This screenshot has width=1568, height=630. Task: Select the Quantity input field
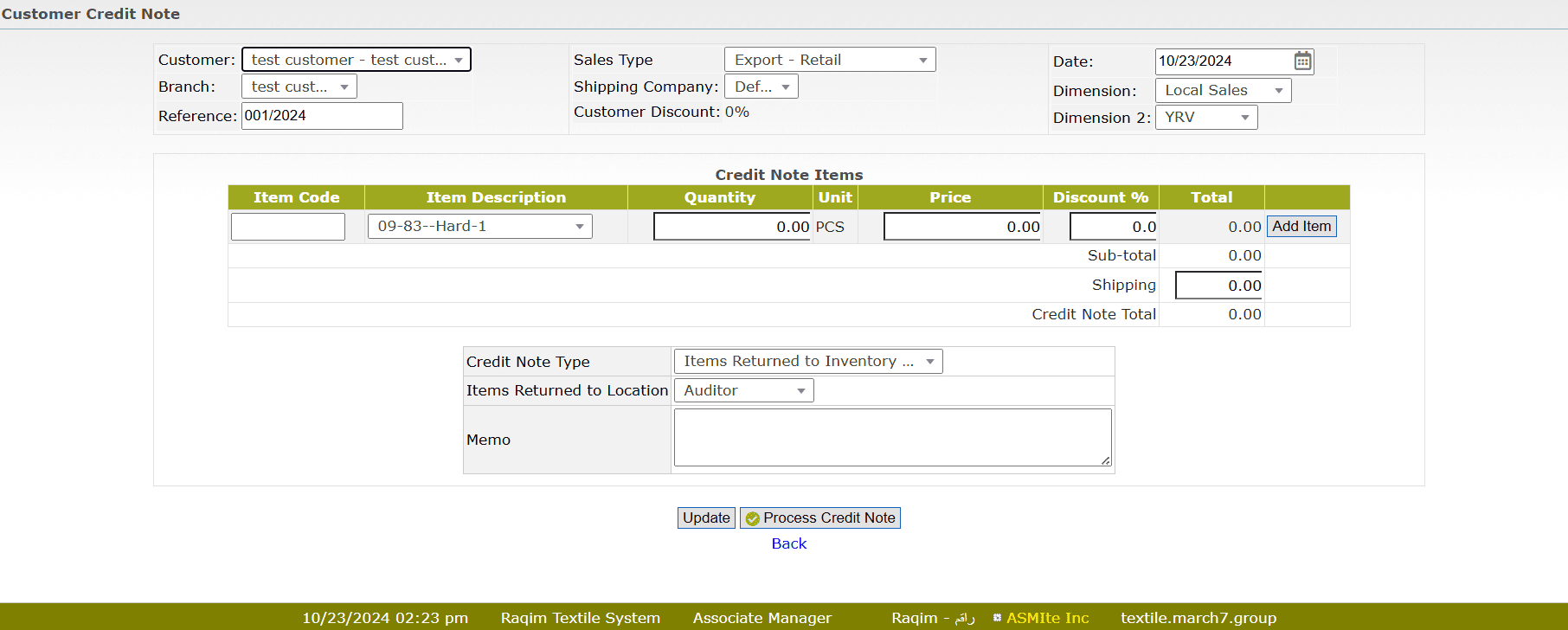click(x=731, y=227)
